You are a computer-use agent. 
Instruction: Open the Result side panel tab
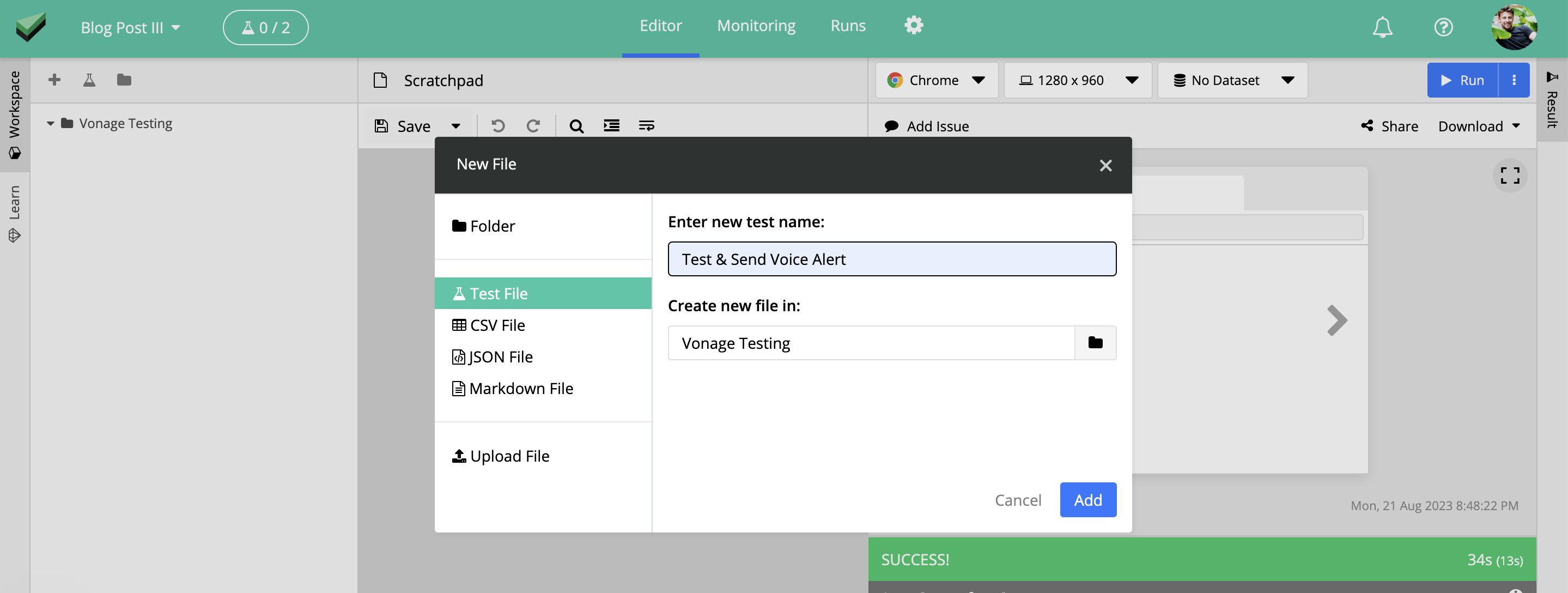click(x=1552, y=100)
